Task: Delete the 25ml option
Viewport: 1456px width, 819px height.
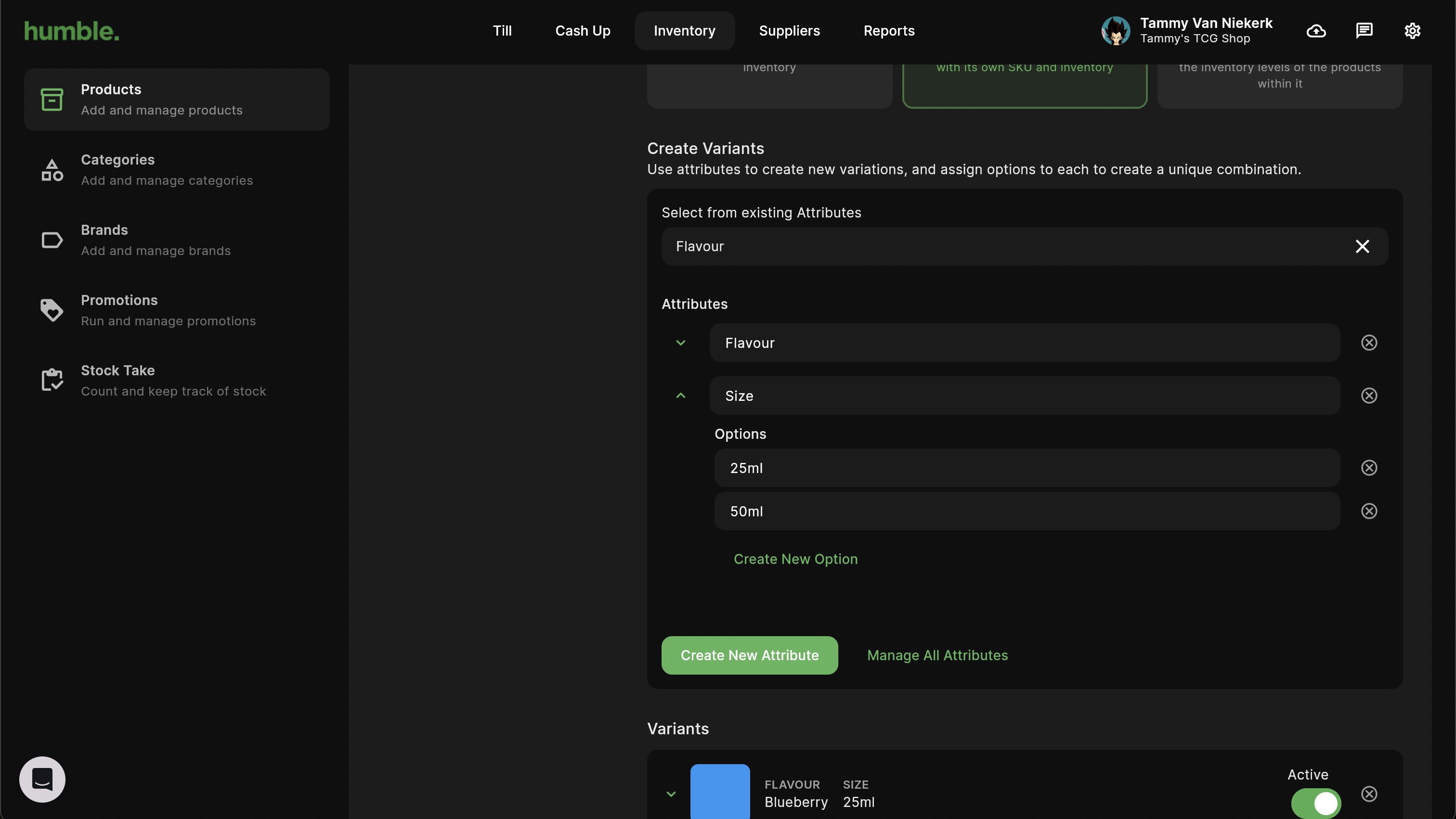Action: (1368, 468)
